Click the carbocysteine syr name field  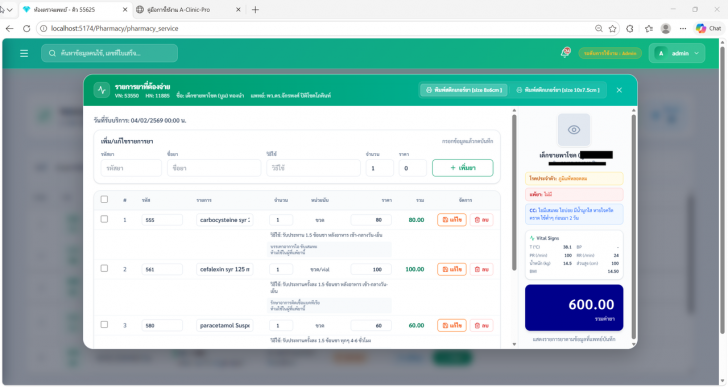(225, 220)
